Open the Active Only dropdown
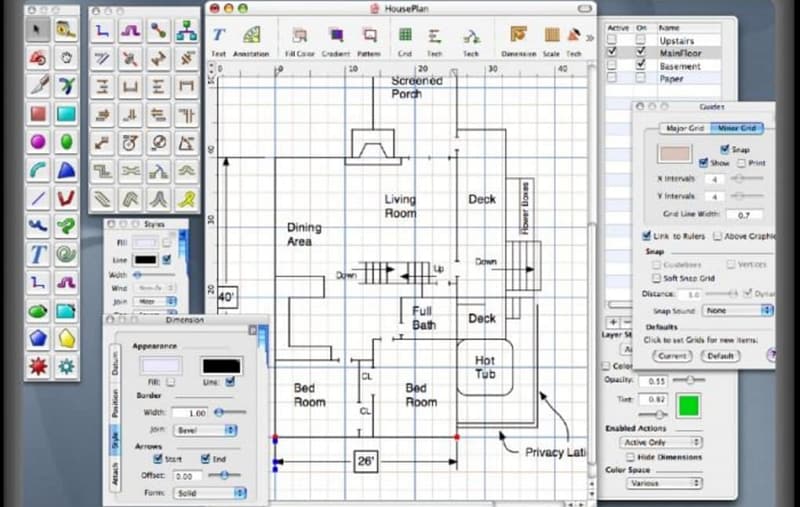800x507 pixels. pos(661,442)
